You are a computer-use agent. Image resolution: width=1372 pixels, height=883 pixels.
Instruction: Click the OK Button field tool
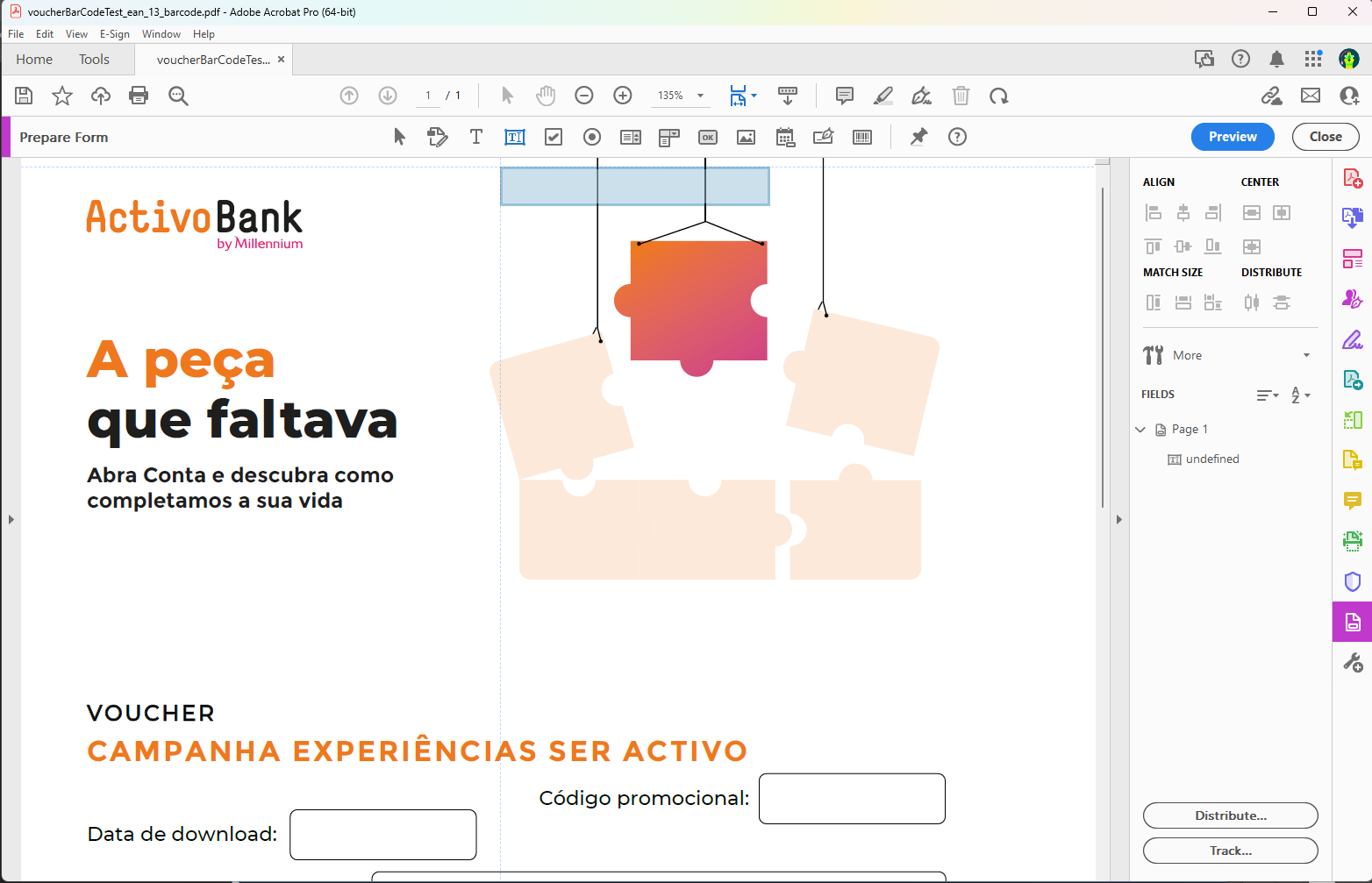pos(707,137)
